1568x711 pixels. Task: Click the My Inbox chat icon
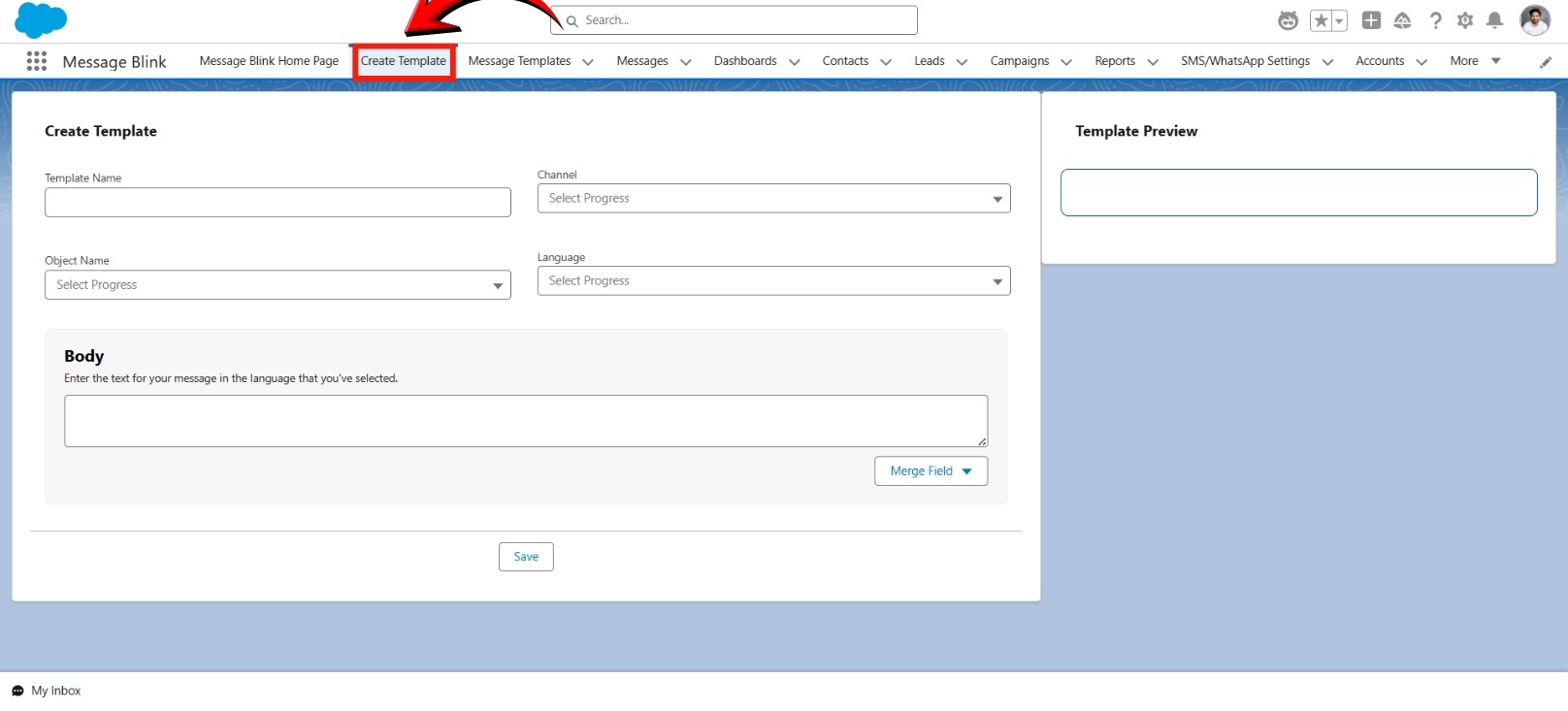(17, 691)
